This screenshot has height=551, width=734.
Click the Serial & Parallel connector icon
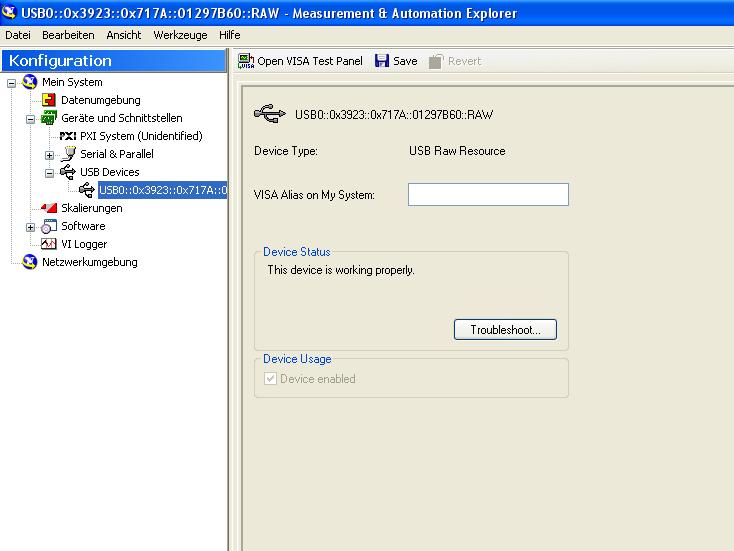68,154
